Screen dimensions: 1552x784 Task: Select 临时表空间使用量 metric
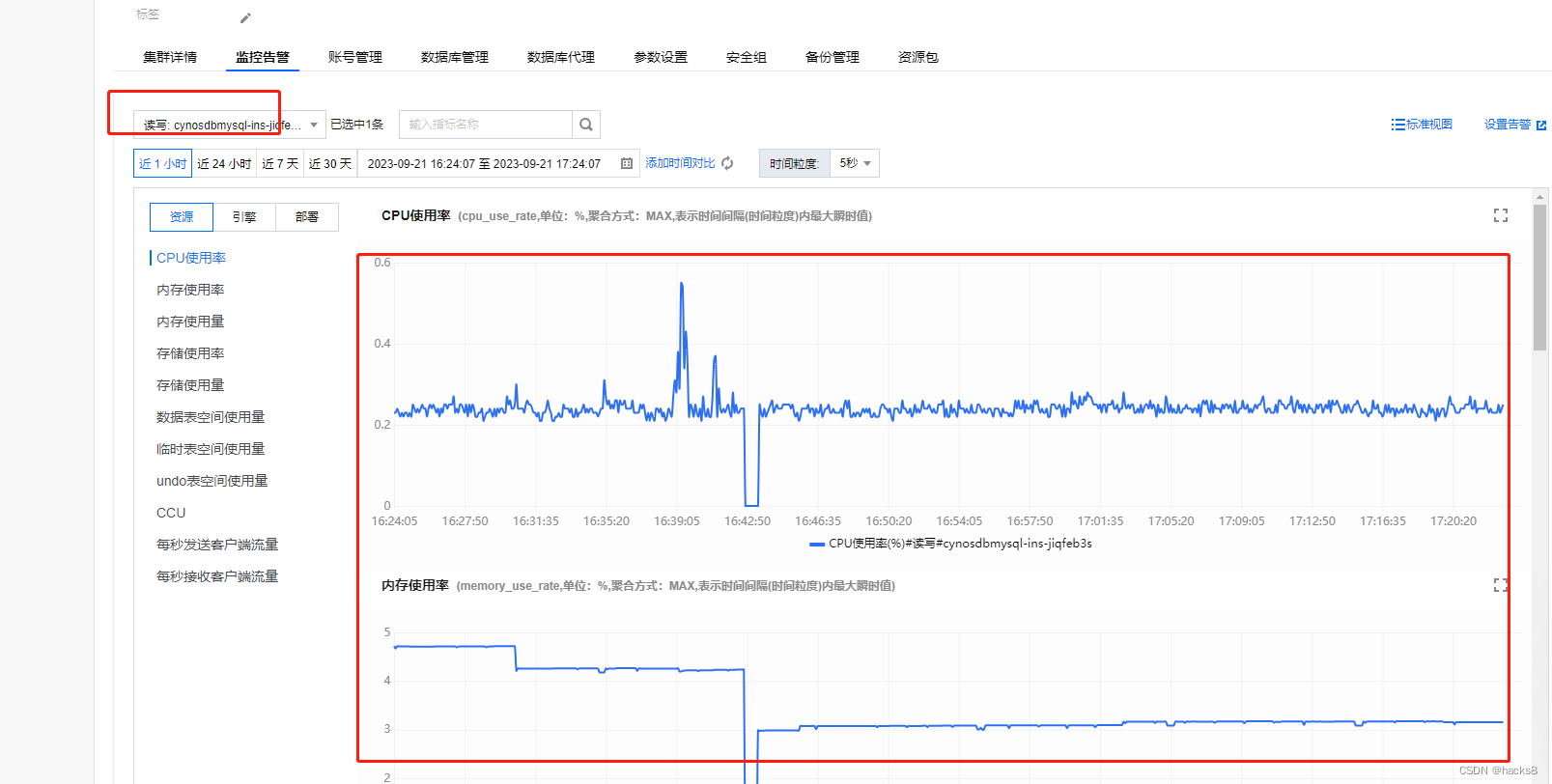point(211,449)
